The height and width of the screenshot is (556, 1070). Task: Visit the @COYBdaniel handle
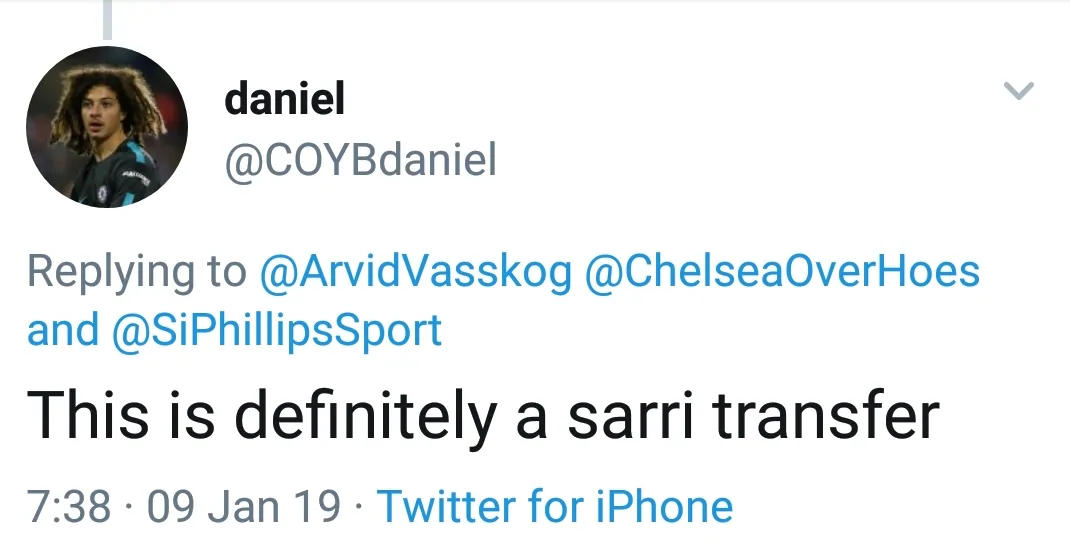[361, 160]
